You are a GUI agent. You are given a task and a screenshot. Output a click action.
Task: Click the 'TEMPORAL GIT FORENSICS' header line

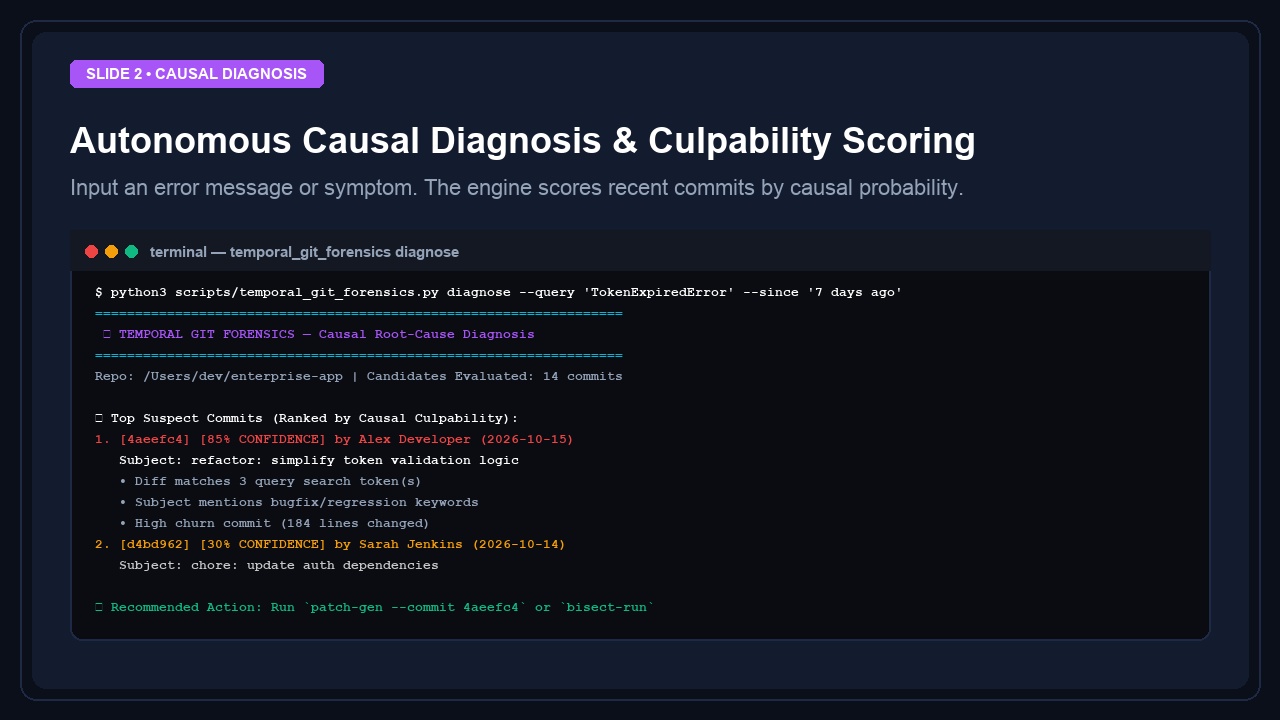click(x=319, y=334)
